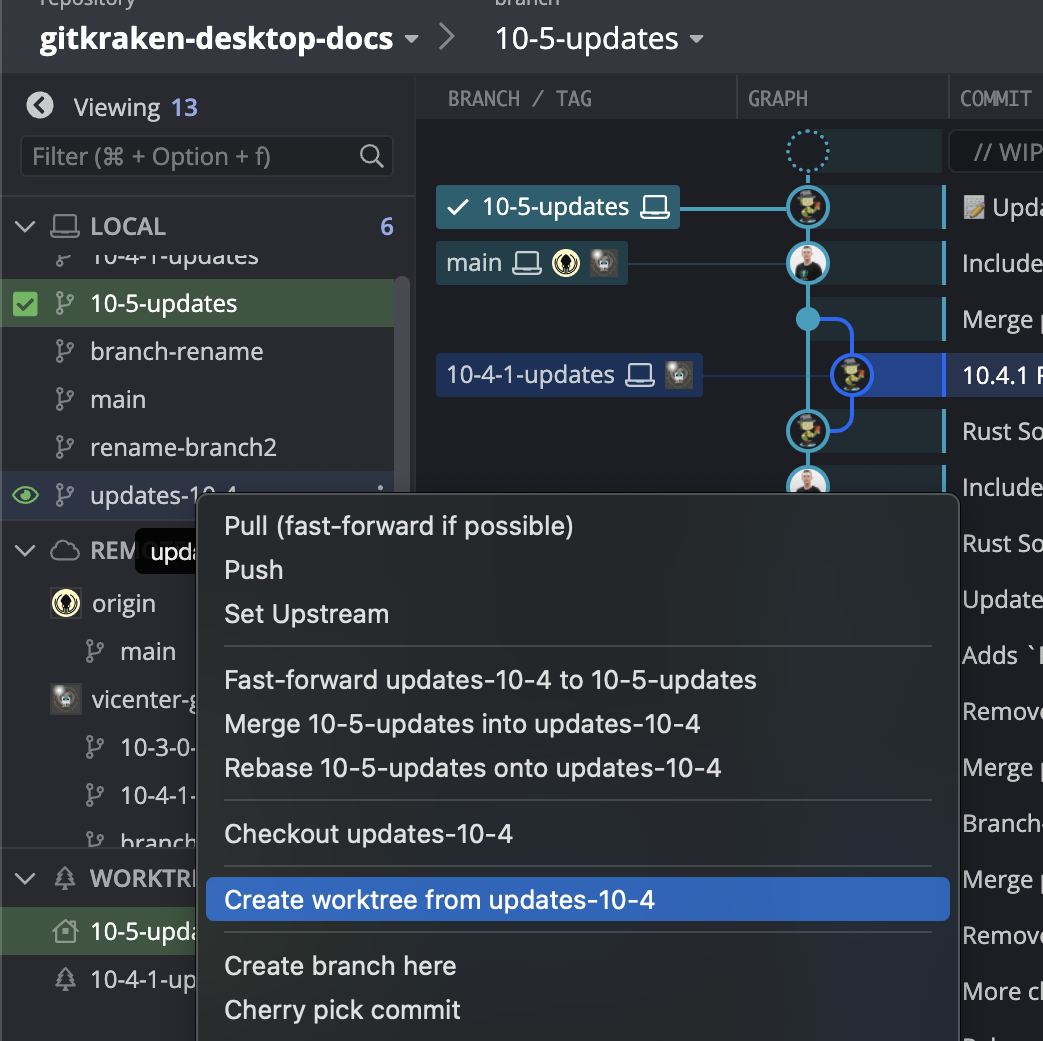This screenshot has height=1041, width=1043.
Task: Click Set Upstream in the context menu
Action: (x=307, y=613)
